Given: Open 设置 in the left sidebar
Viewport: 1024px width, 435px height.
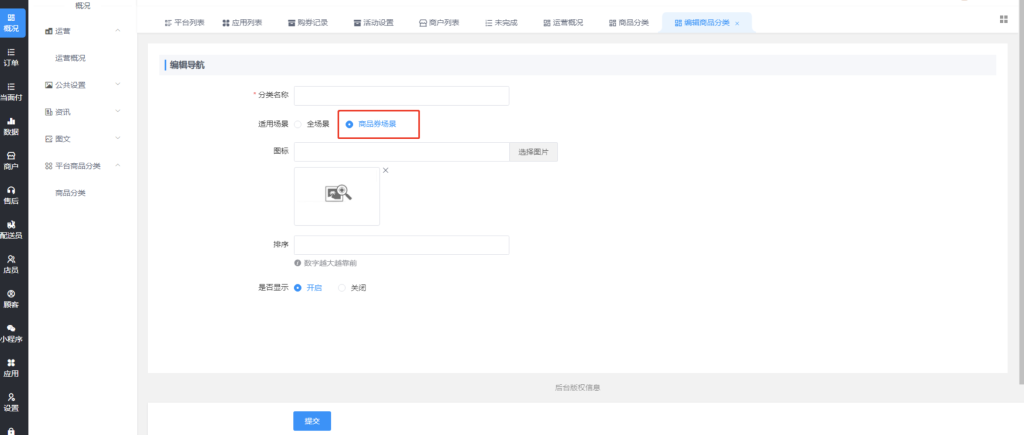Looking at the screenshot, I should 12,402.
